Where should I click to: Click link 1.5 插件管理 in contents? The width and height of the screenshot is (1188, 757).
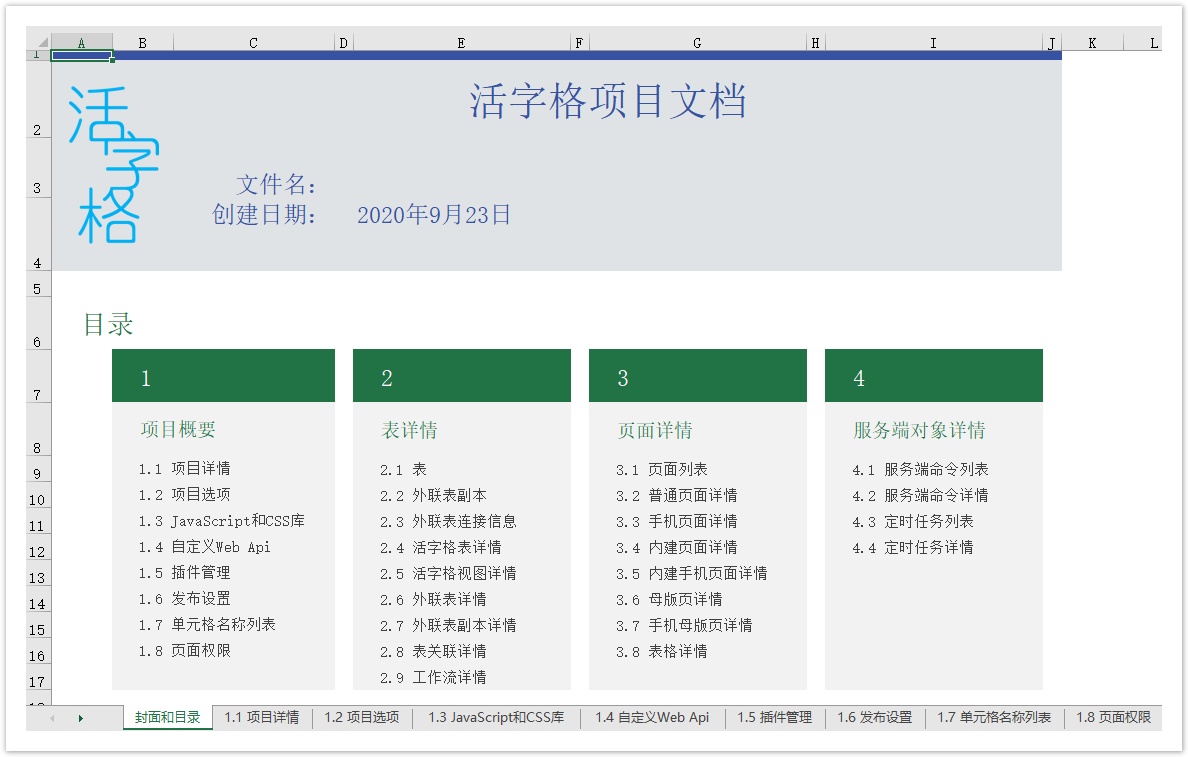click(x=184, y=573)
